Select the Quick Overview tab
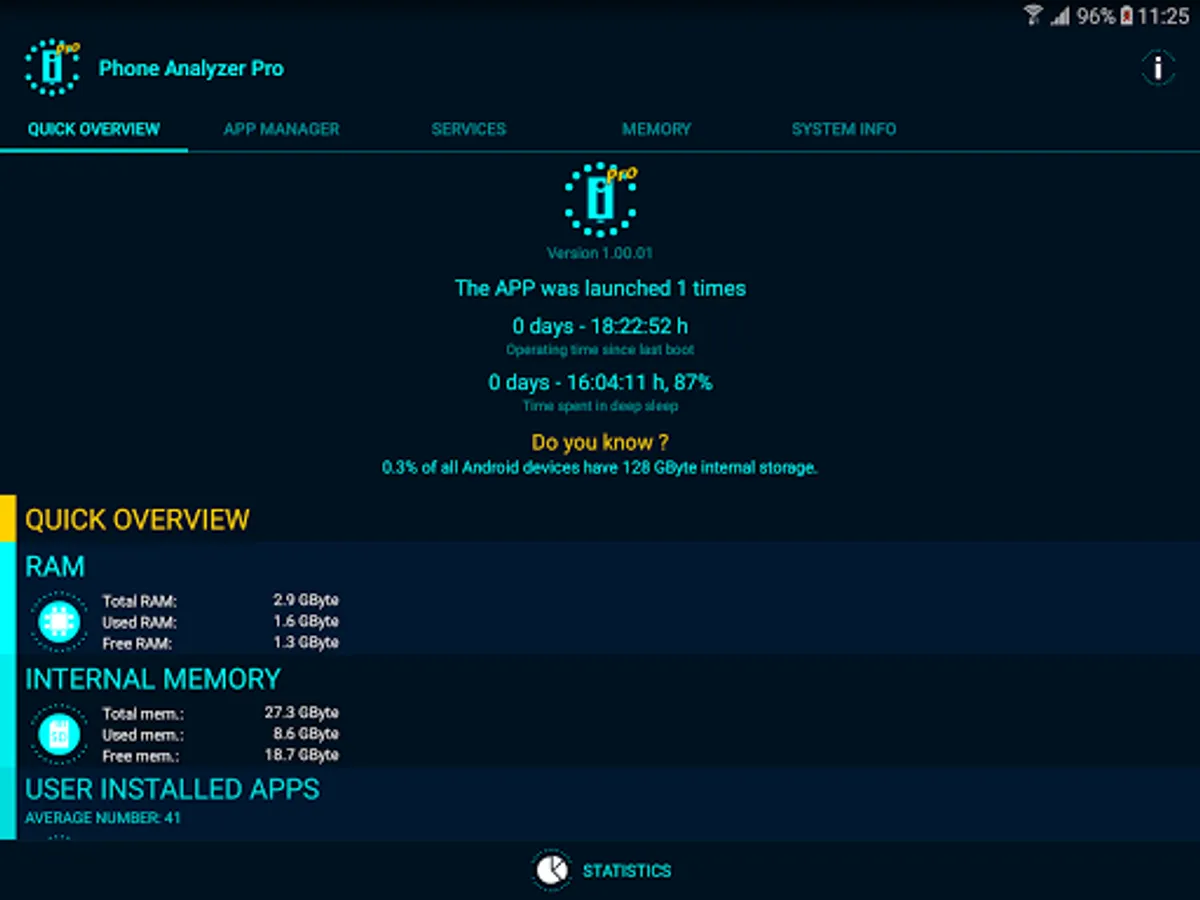 (x=94, y=129)
